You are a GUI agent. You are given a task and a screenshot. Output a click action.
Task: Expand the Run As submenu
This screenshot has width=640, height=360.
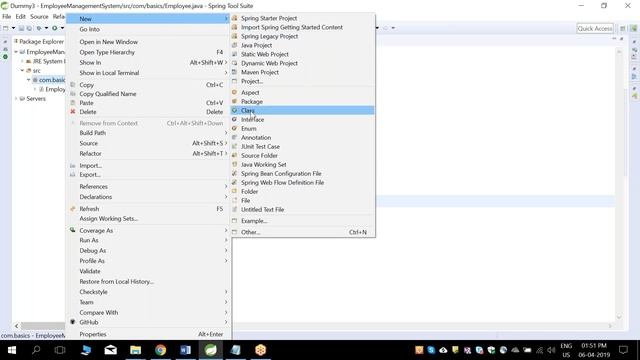click(148, 240)
